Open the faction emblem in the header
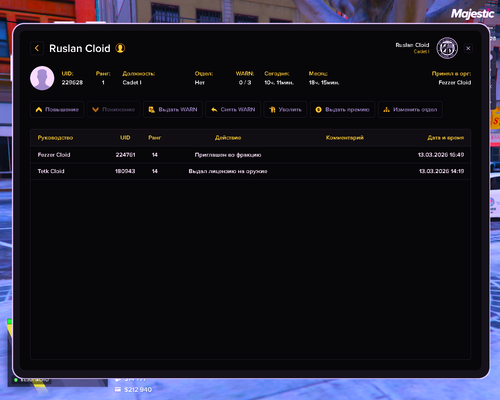The height and width of the screenshot is (400, 500). click(447, 48)
